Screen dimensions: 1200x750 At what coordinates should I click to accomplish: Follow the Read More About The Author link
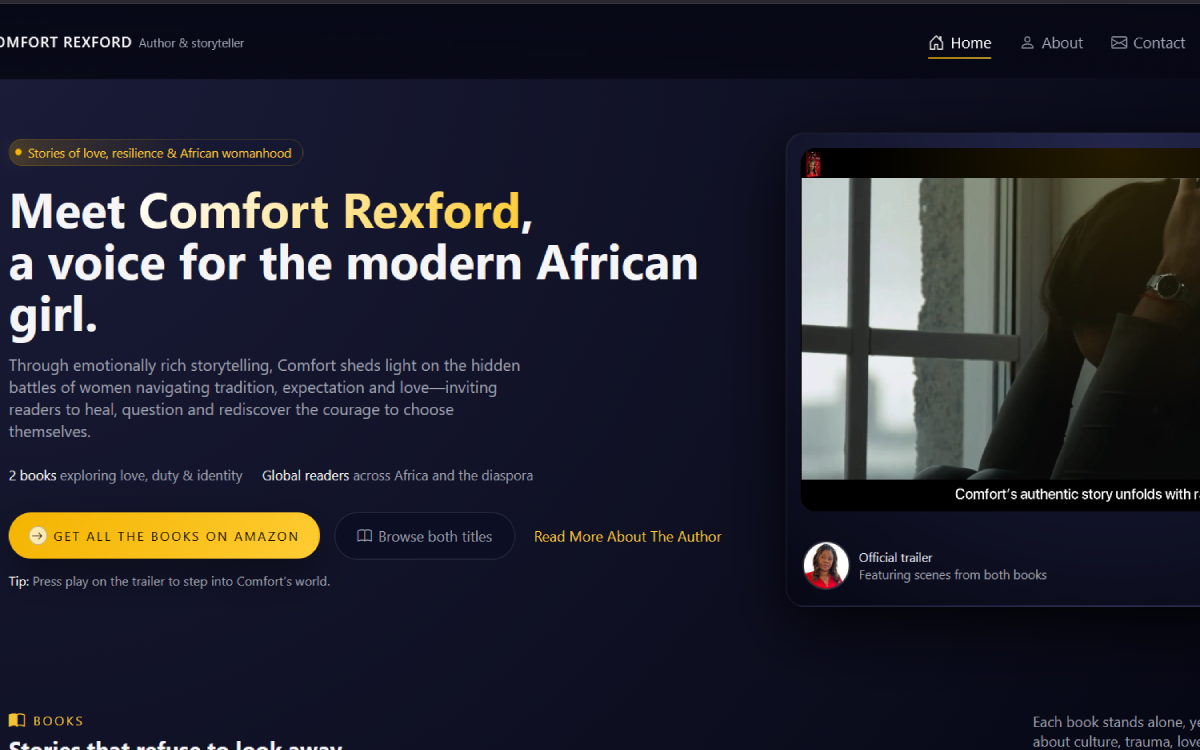pyautogui.click(x=627, y=536)
